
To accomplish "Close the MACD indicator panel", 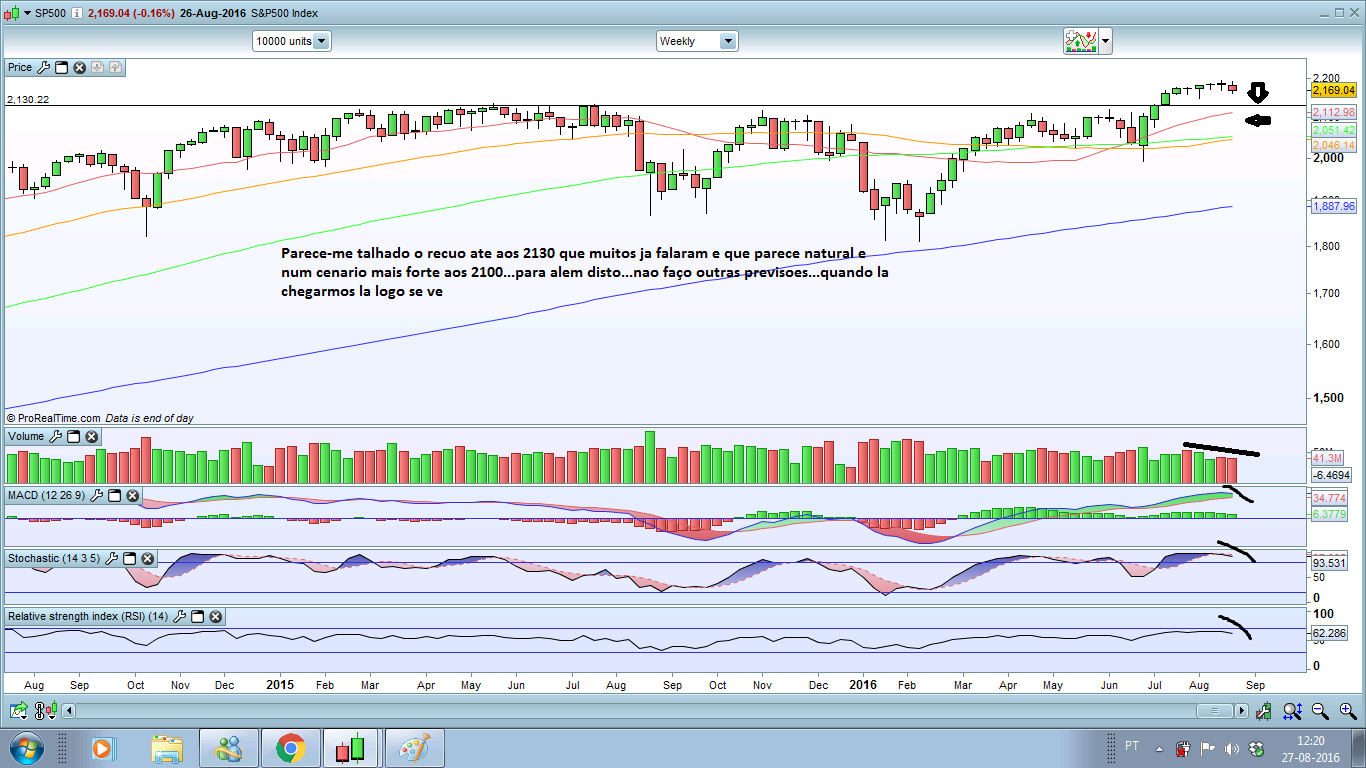I will coord(132,496).
